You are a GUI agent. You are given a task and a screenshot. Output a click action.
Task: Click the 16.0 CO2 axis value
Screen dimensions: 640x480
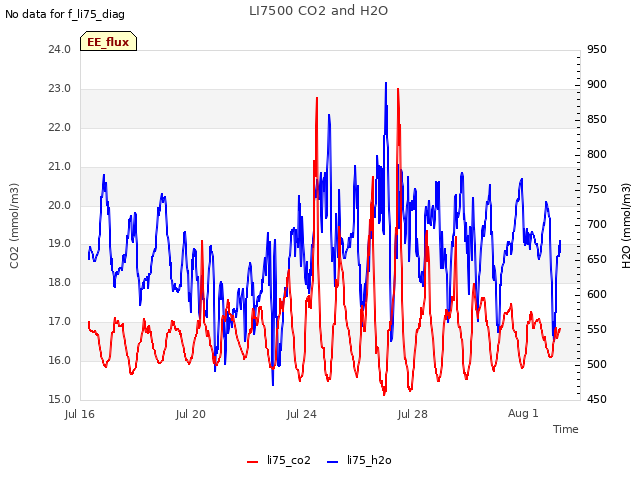pyautogui.click(x=60, y=360)
